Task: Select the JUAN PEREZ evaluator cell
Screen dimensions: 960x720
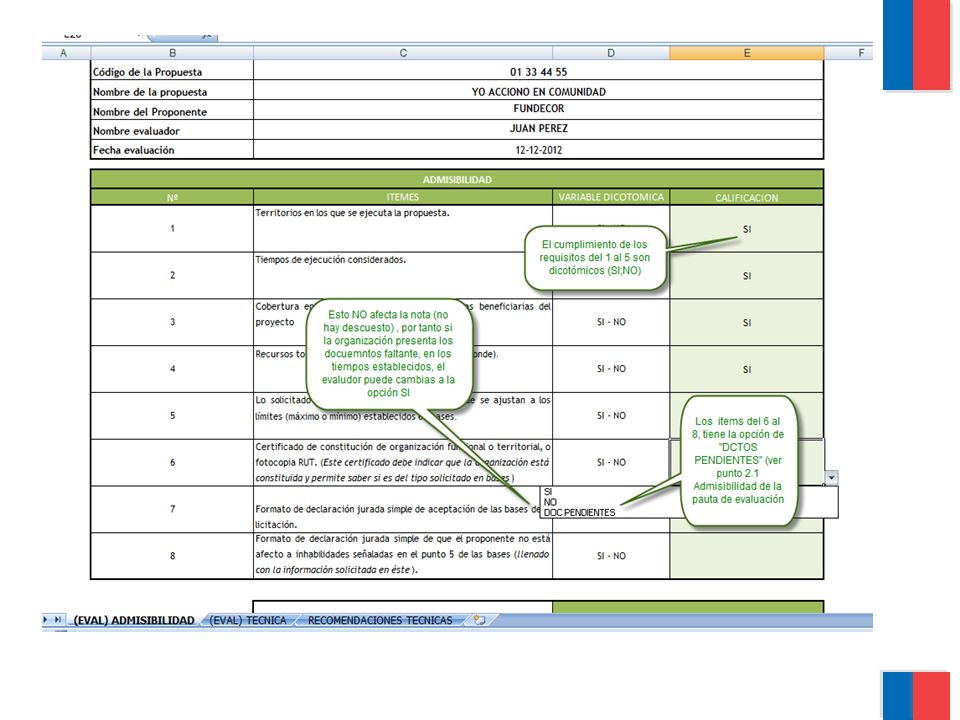Action: pos(538,129)
